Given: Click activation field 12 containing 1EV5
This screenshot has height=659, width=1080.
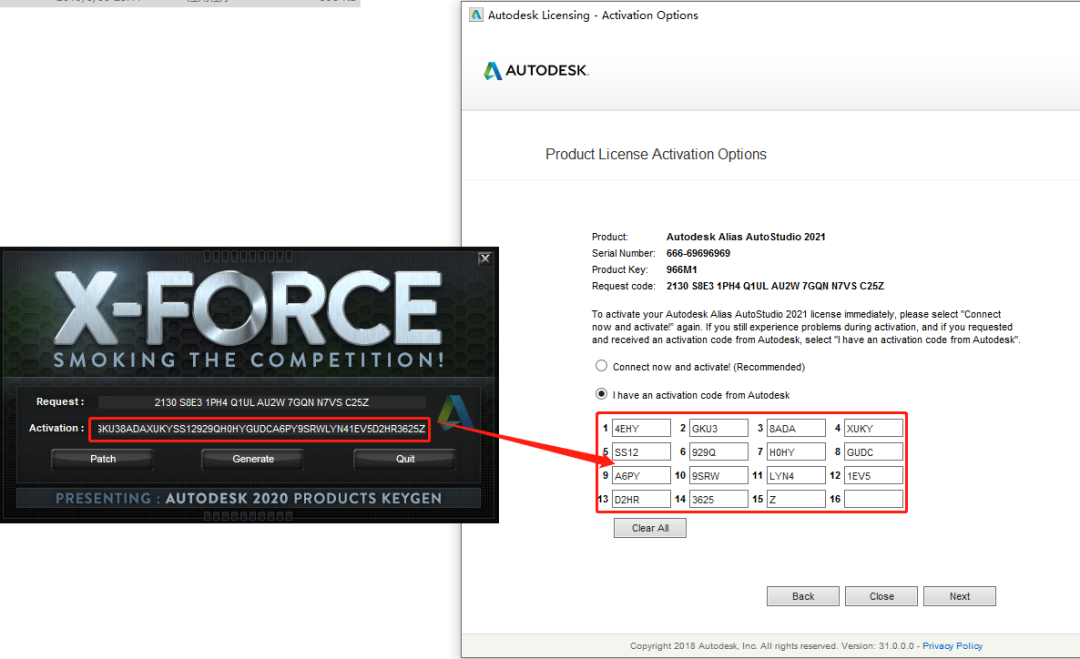Looking at the screenshot, I should point(873,475).
